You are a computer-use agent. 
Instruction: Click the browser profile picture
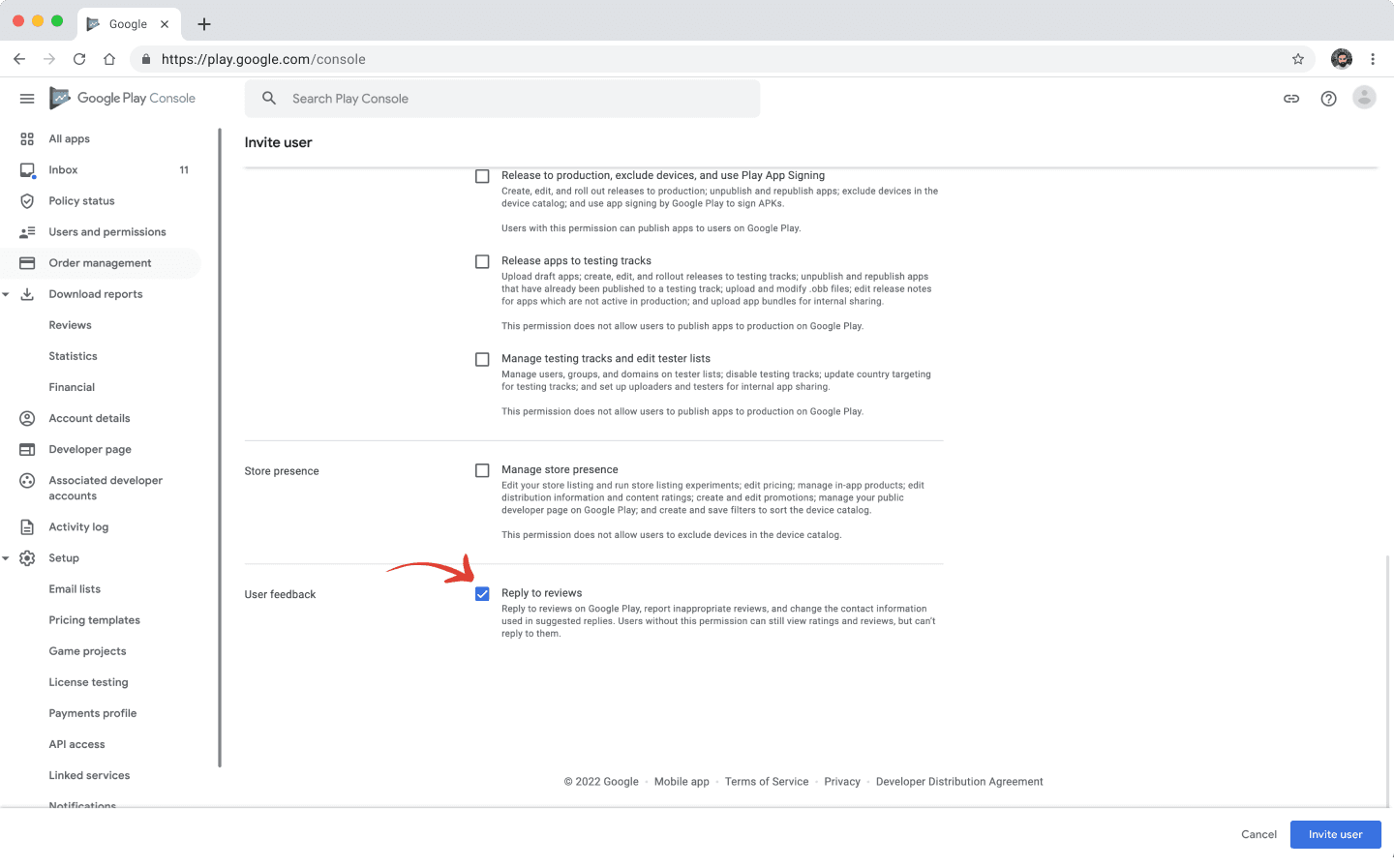click(x=1342, y=59)
